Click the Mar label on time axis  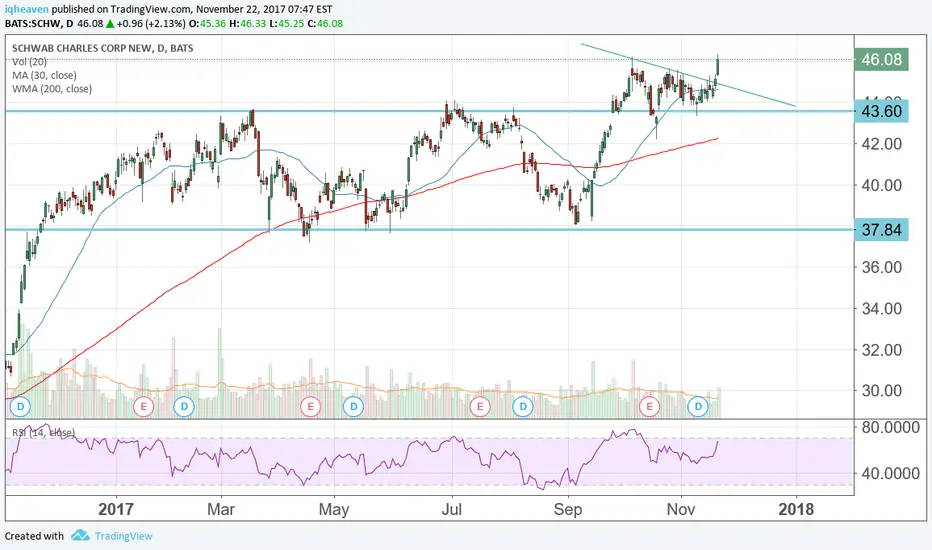[221, 510]
